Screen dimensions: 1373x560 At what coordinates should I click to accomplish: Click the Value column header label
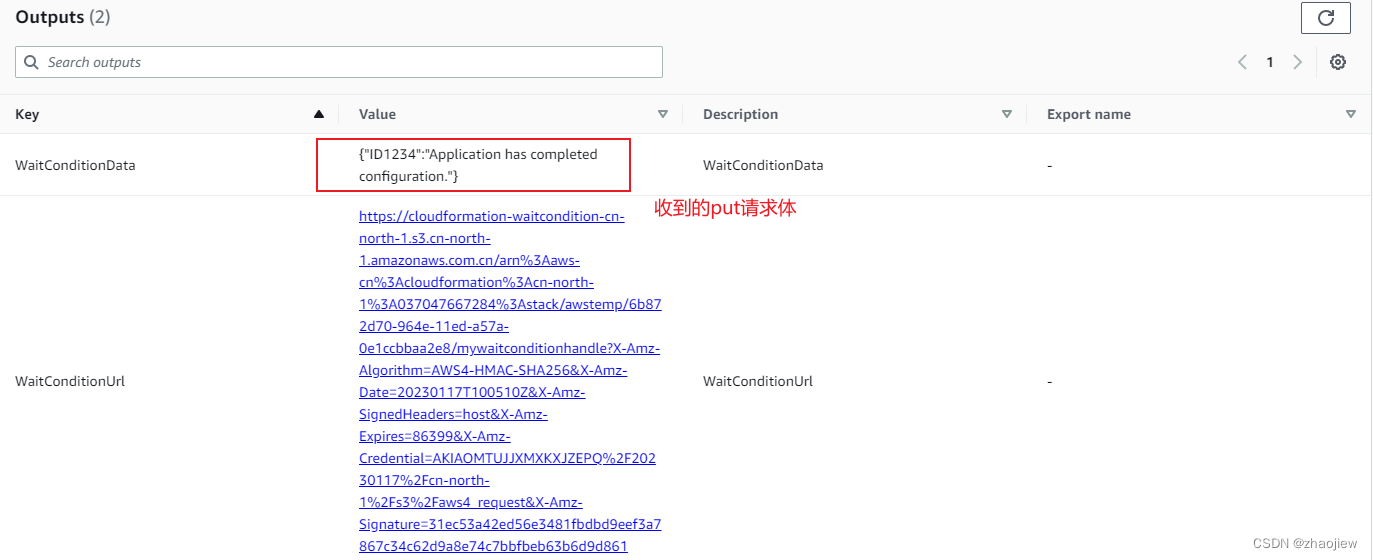pos(377,114)
